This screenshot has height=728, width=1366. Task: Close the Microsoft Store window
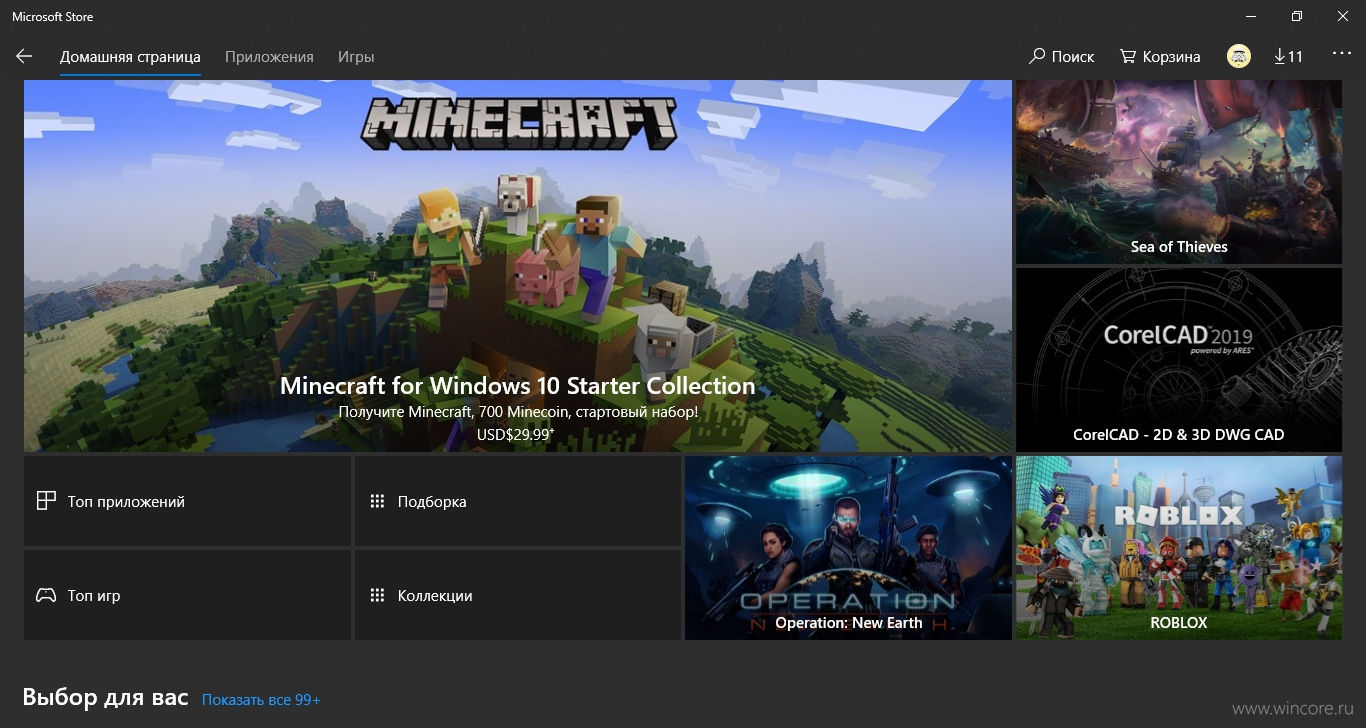pyautogui.click(x=1343, y=16)
